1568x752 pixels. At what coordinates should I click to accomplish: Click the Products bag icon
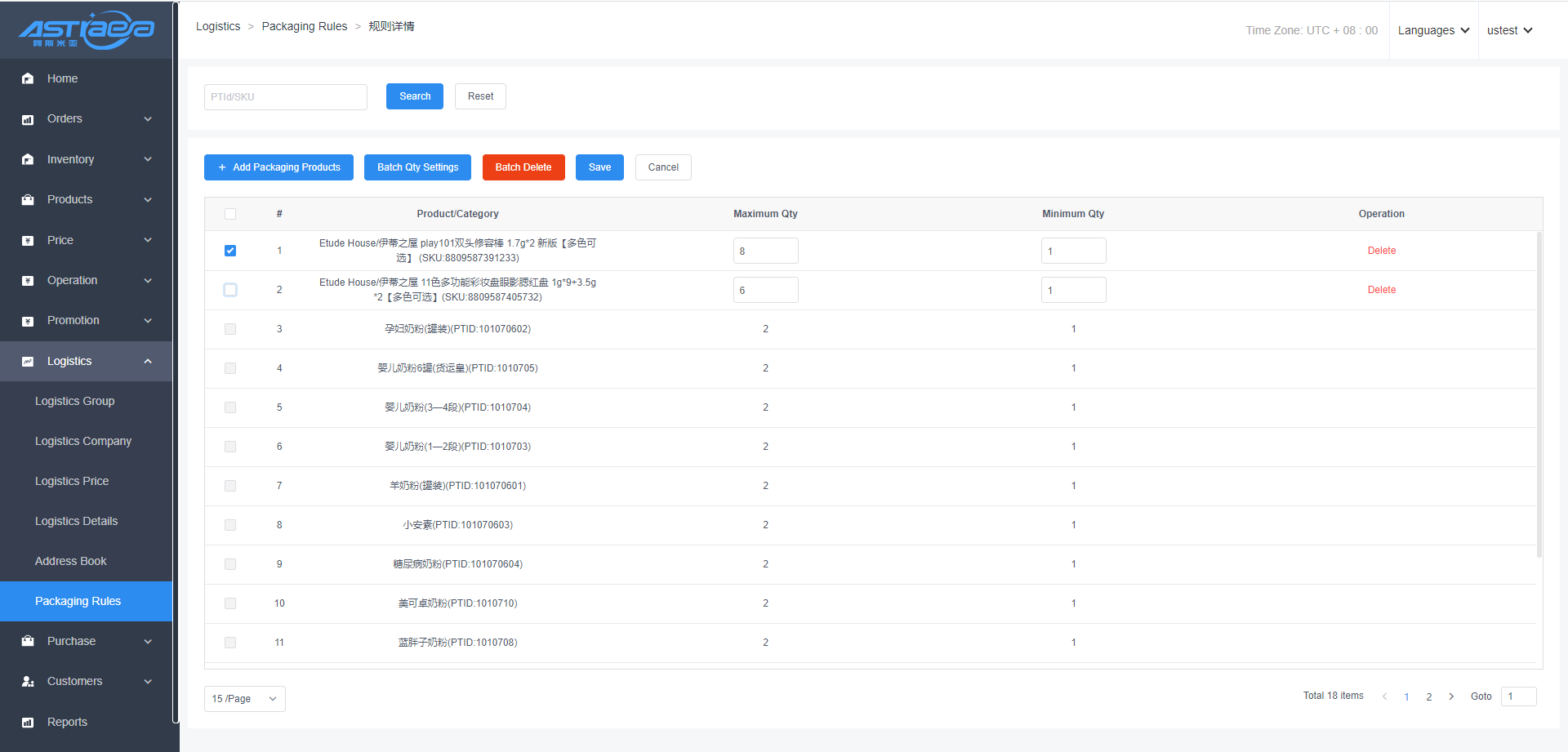coord(28,200)
